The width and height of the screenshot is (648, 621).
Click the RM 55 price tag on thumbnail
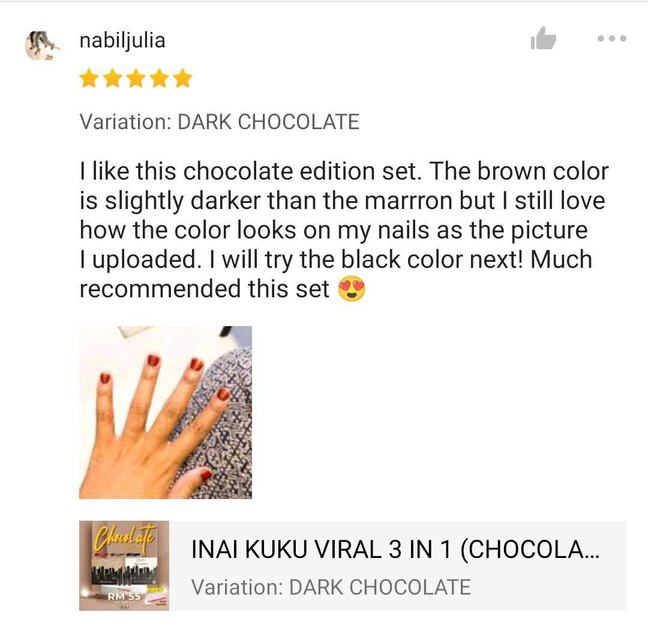pos(124,597)
